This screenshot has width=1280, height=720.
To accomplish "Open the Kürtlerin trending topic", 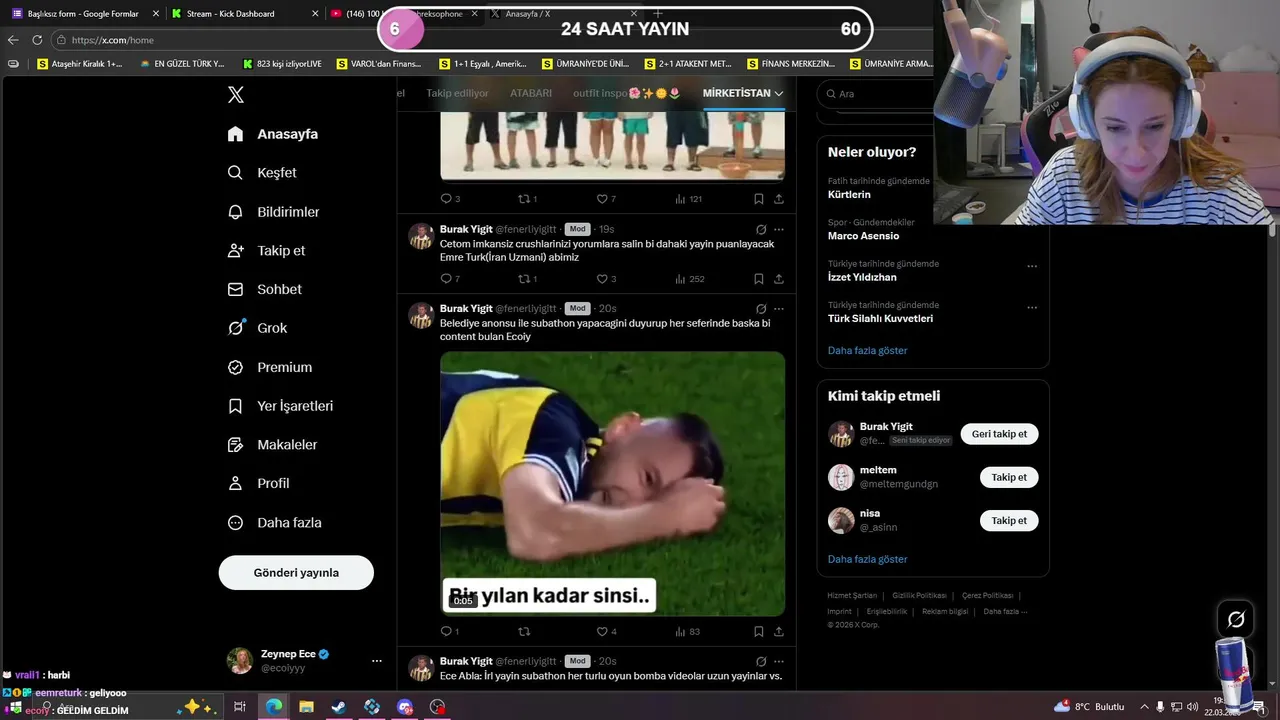I will click(849, 195).
